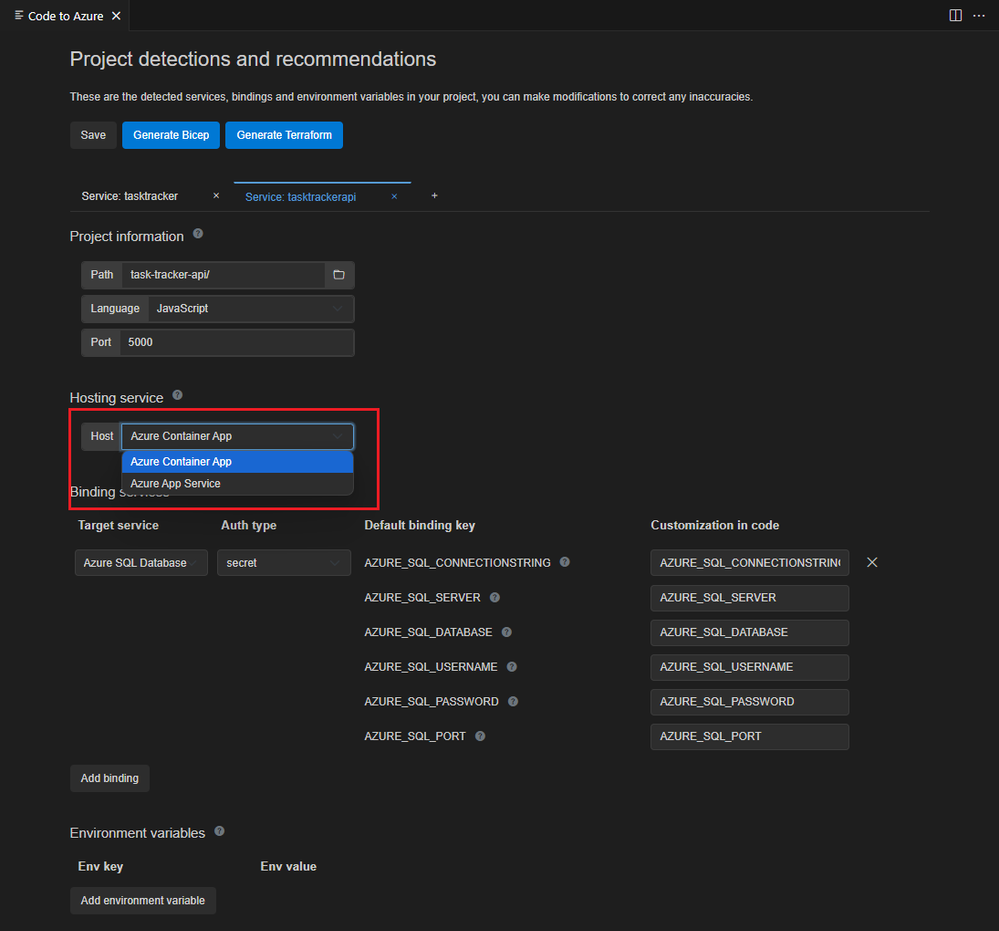
Task: Click Generate Terraform
Action: (x=284, y=135)
